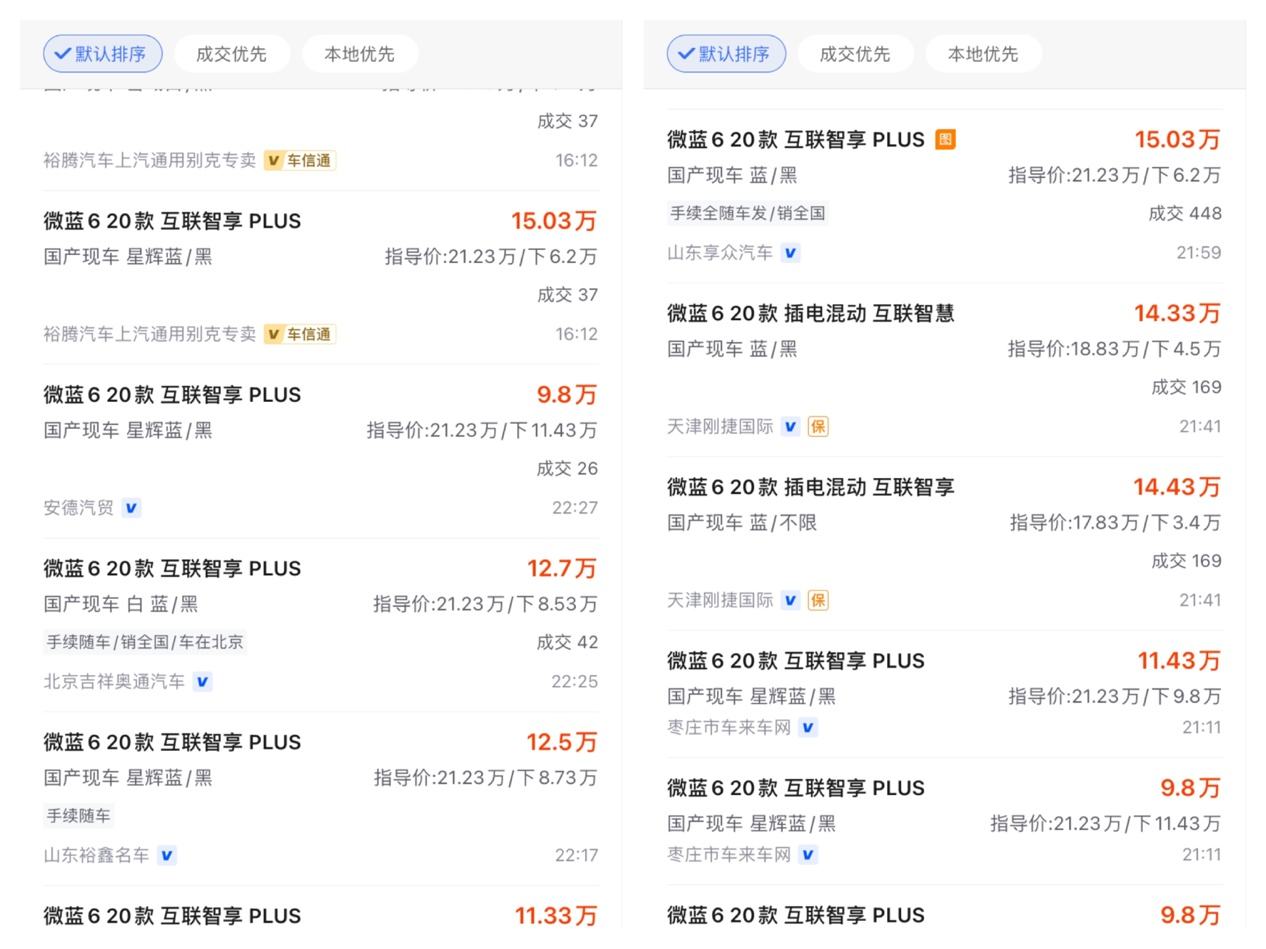Tap the 14.33万 price

[1177, 314]
